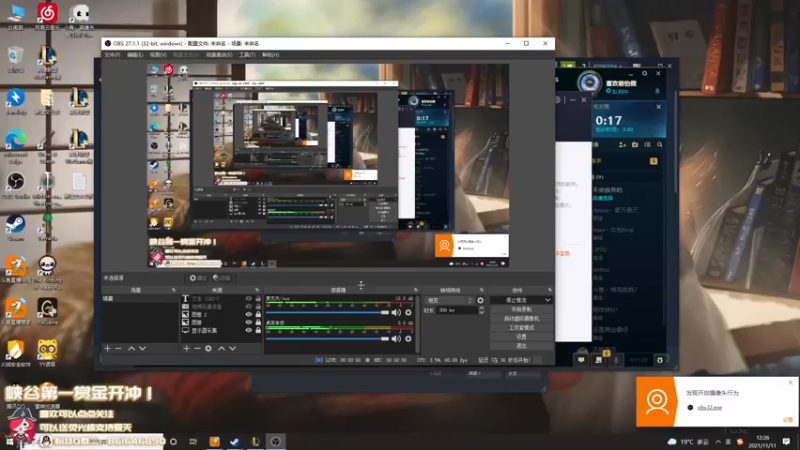Open the 视图(V) menu in OBS
This screenshot has width=800, height=450.
(x=158, y=55)
